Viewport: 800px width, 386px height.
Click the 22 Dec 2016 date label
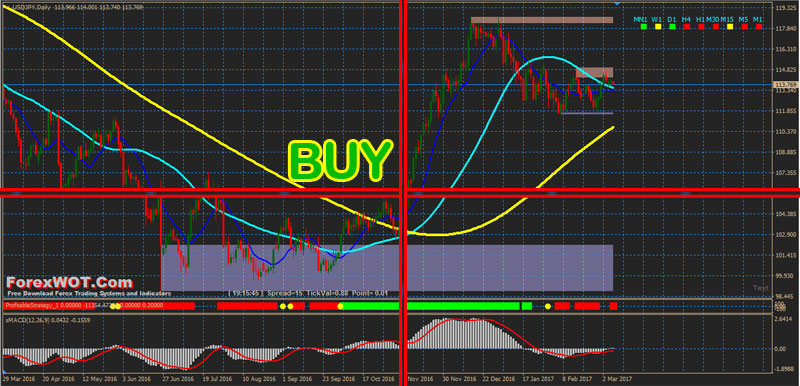[498, 379]
